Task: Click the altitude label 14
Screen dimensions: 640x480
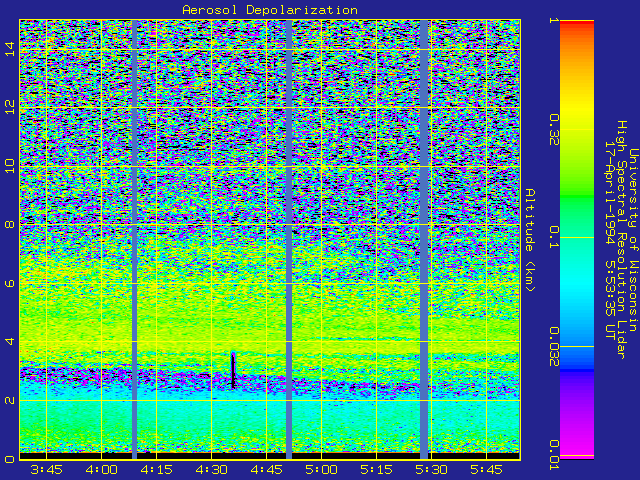Action: 10,49
